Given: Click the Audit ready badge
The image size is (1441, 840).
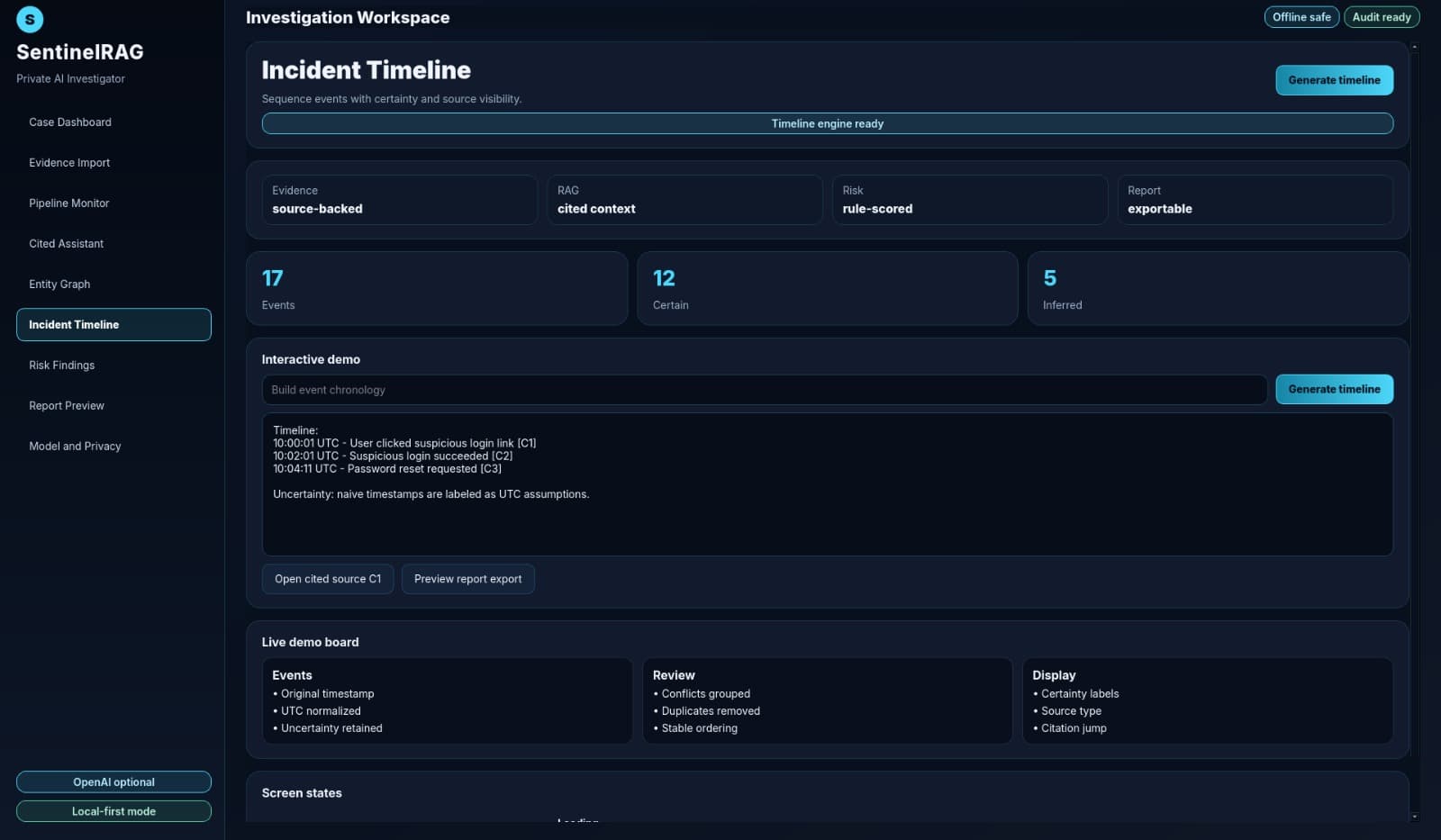Looking at the screenshot, I should click(x=1382, y=17).
